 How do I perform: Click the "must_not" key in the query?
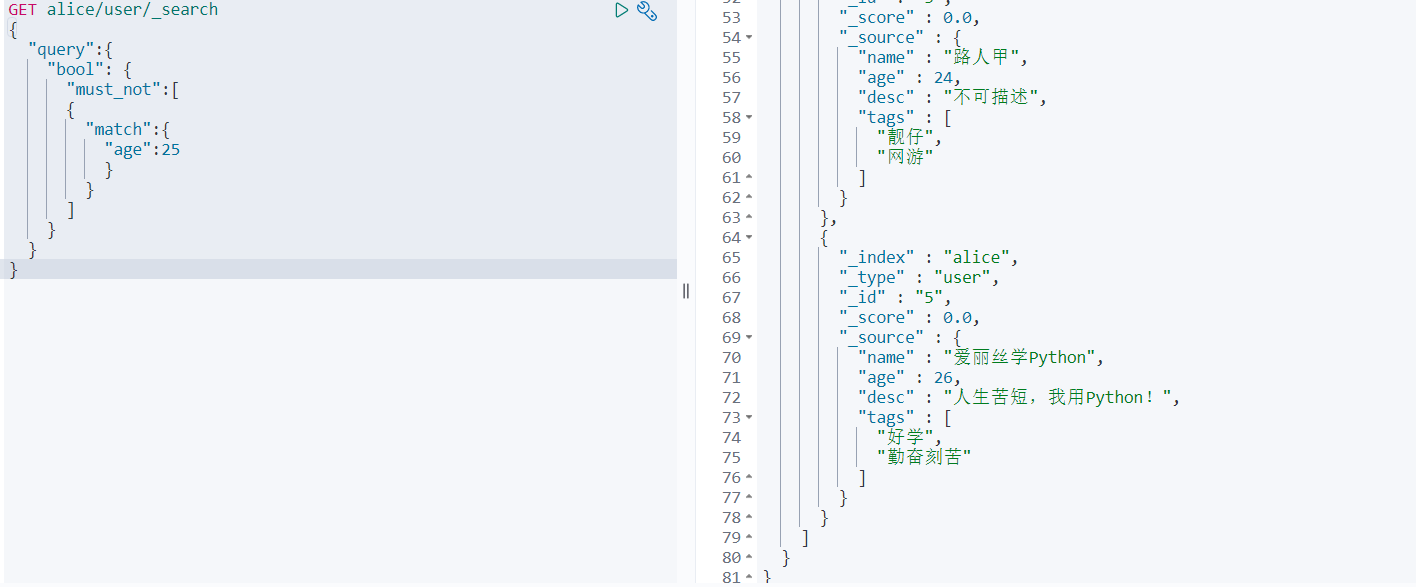[114, 90]
